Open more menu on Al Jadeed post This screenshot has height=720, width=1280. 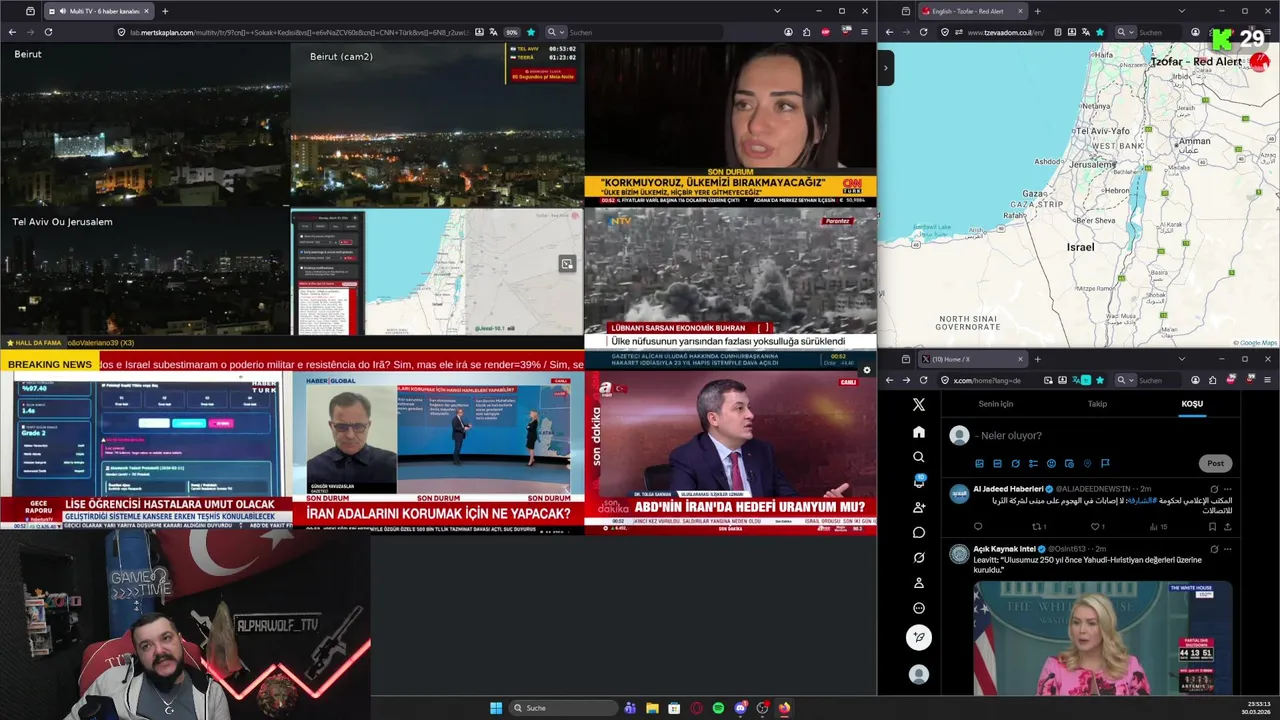click(1228, 489)
